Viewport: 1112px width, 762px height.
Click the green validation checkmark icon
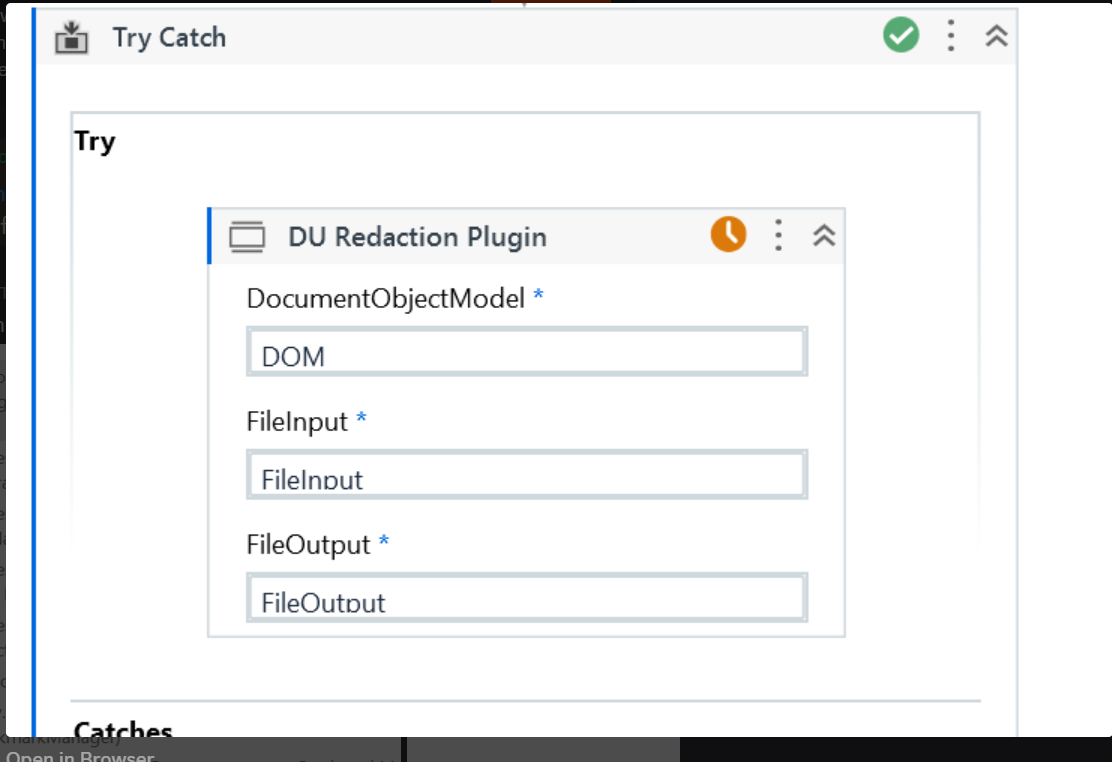pos(901,37)
